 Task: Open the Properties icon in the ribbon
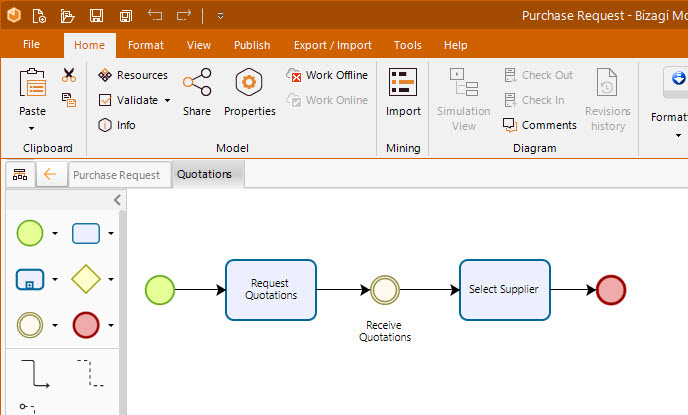tap(249, 92)
